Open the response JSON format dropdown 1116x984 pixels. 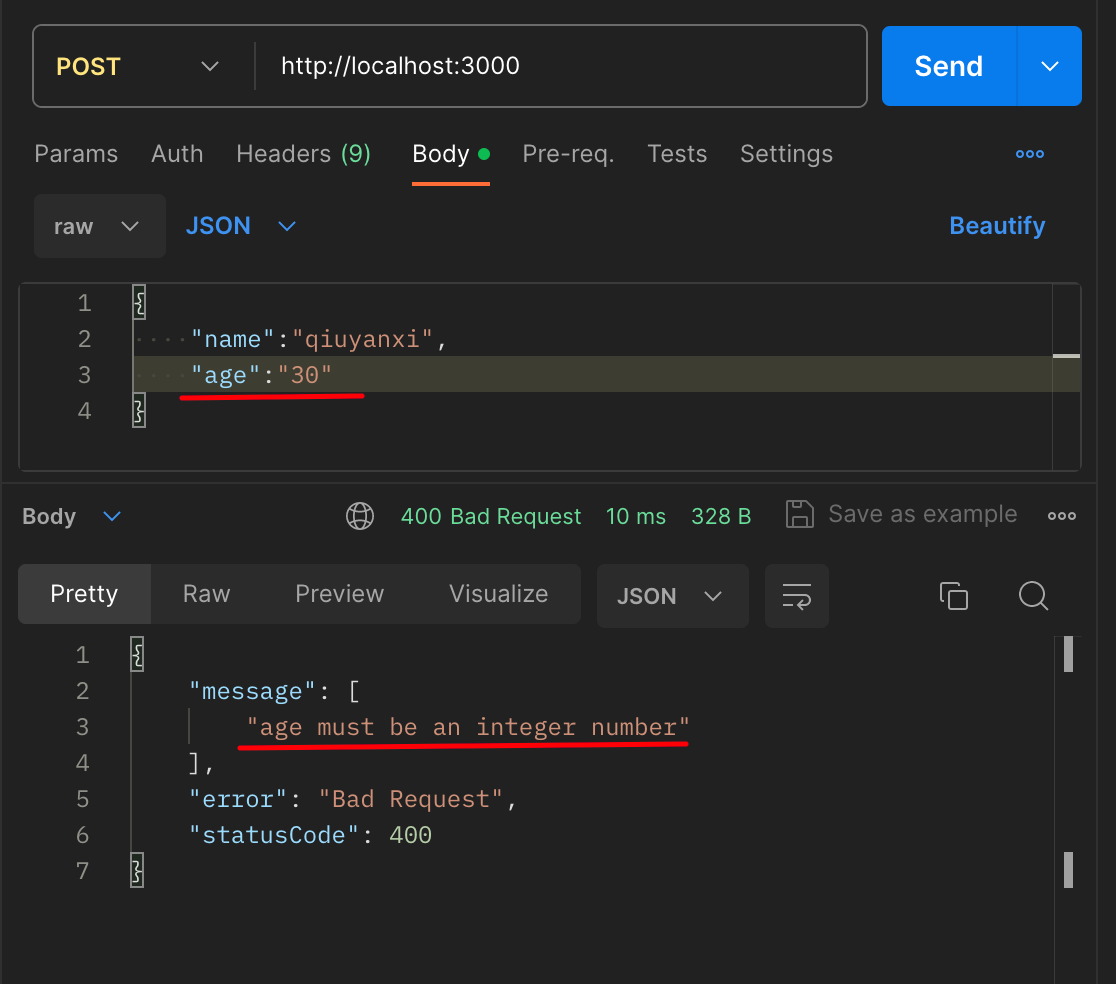(673, 596)
